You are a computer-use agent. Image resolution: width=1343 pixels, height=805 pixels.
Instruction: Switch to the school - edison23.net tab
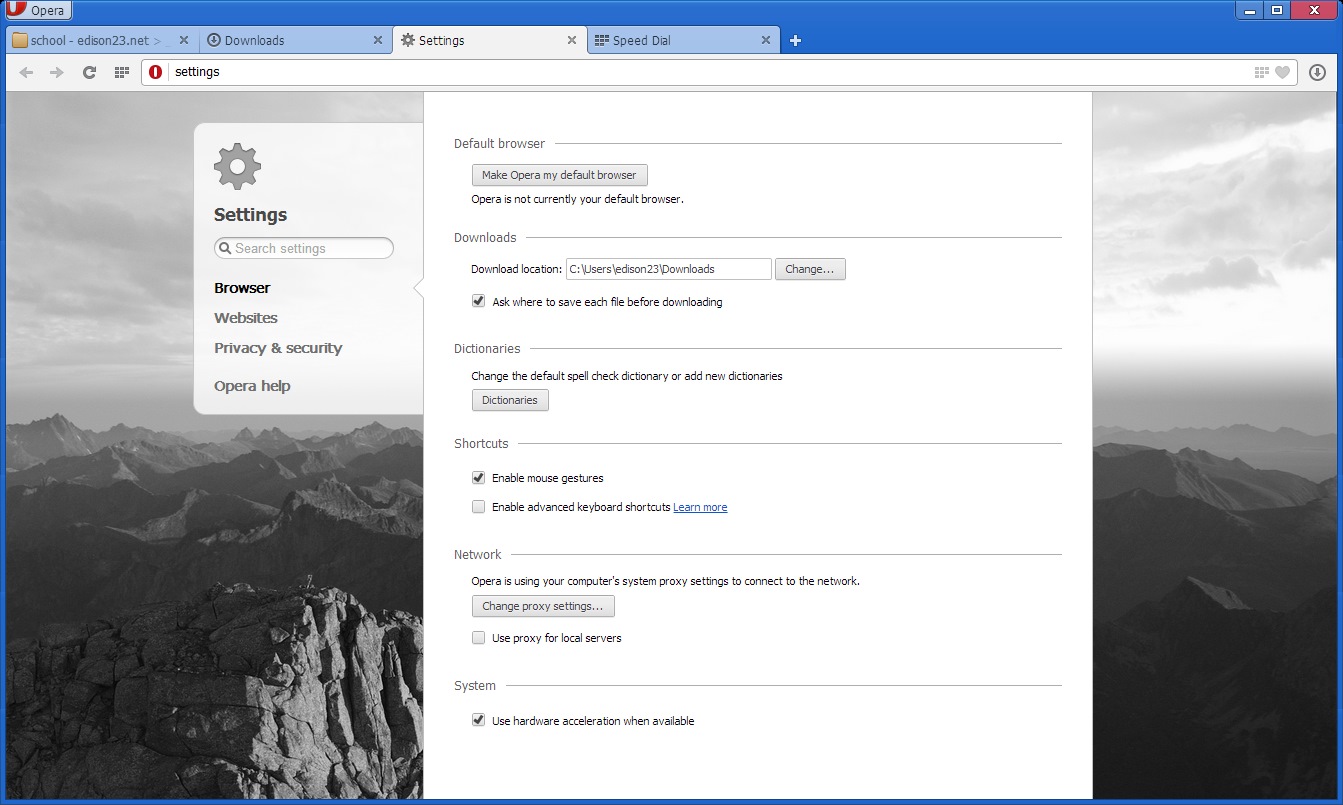pos(101,40)
